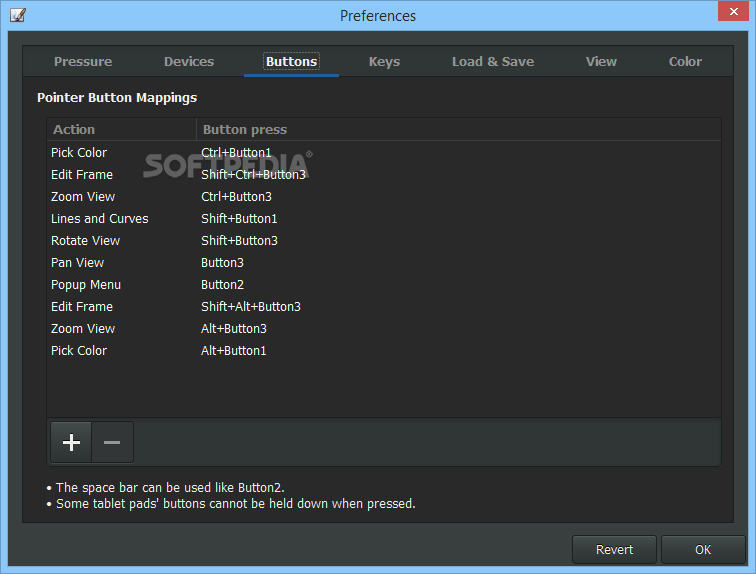Click the Shift+Alt+Button3 binding cell
756x574 pixels.
tap(251, 307)
